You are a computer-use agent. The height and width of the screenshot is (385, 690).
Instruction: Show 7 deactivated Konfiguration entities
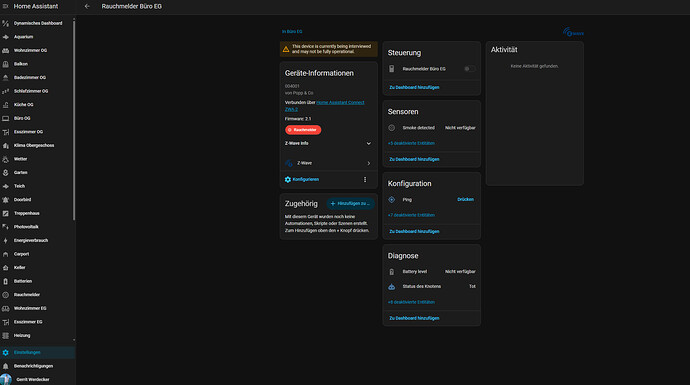(x=411, y=215)
